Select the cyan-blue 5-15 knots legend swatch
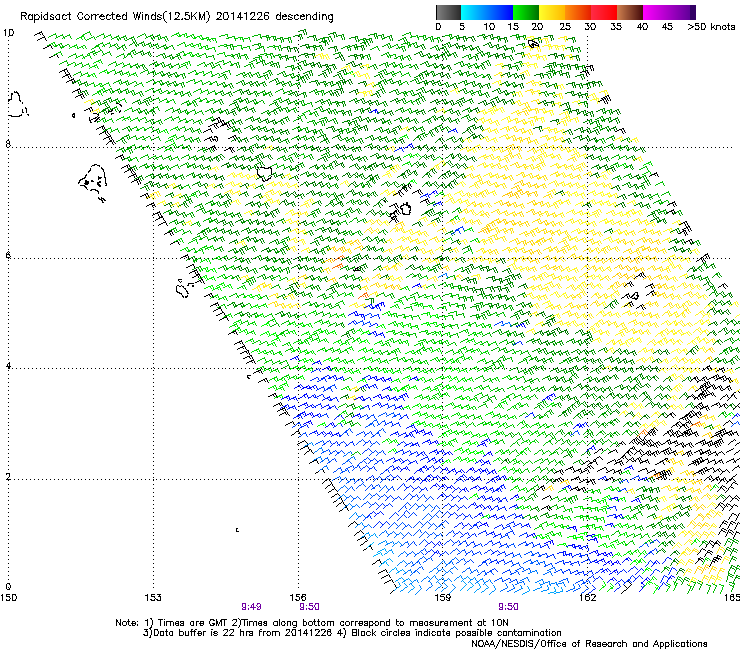This screenshot has width=740, height=650. pyautogui.click(x=487, y=12)
